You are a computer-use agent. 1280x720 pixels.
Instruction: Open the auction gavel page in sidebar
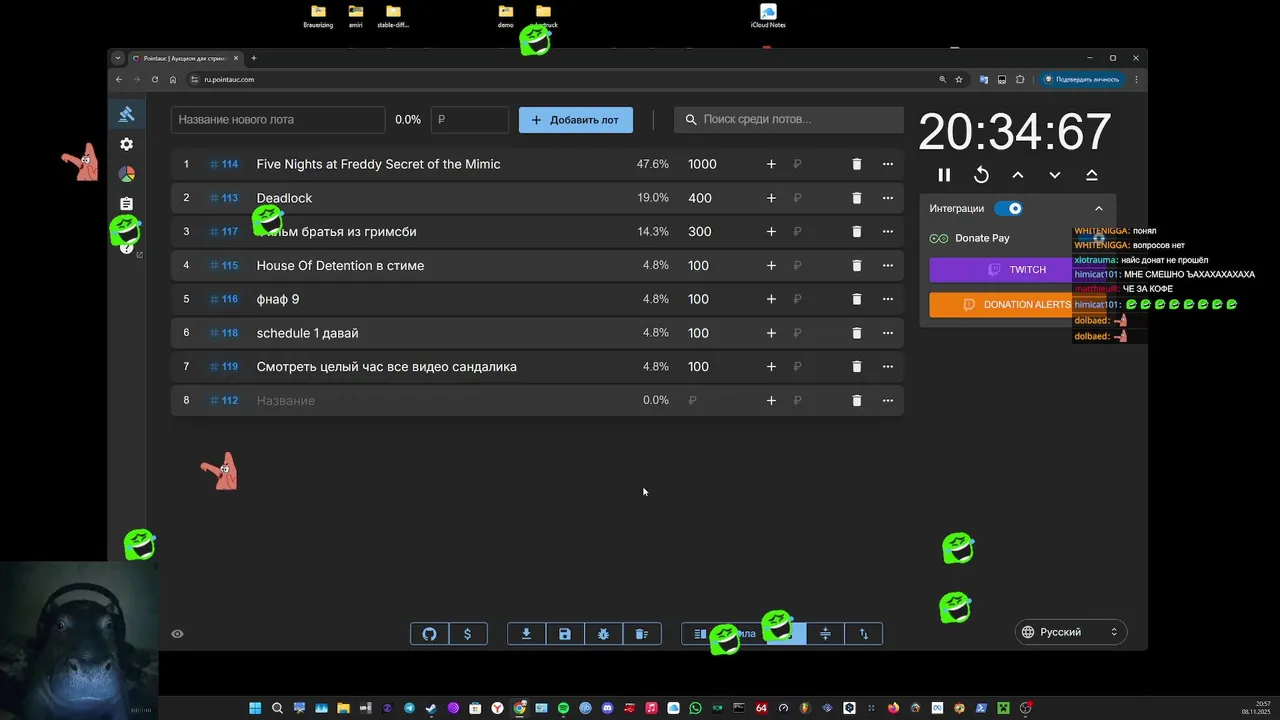pos(127,114)
